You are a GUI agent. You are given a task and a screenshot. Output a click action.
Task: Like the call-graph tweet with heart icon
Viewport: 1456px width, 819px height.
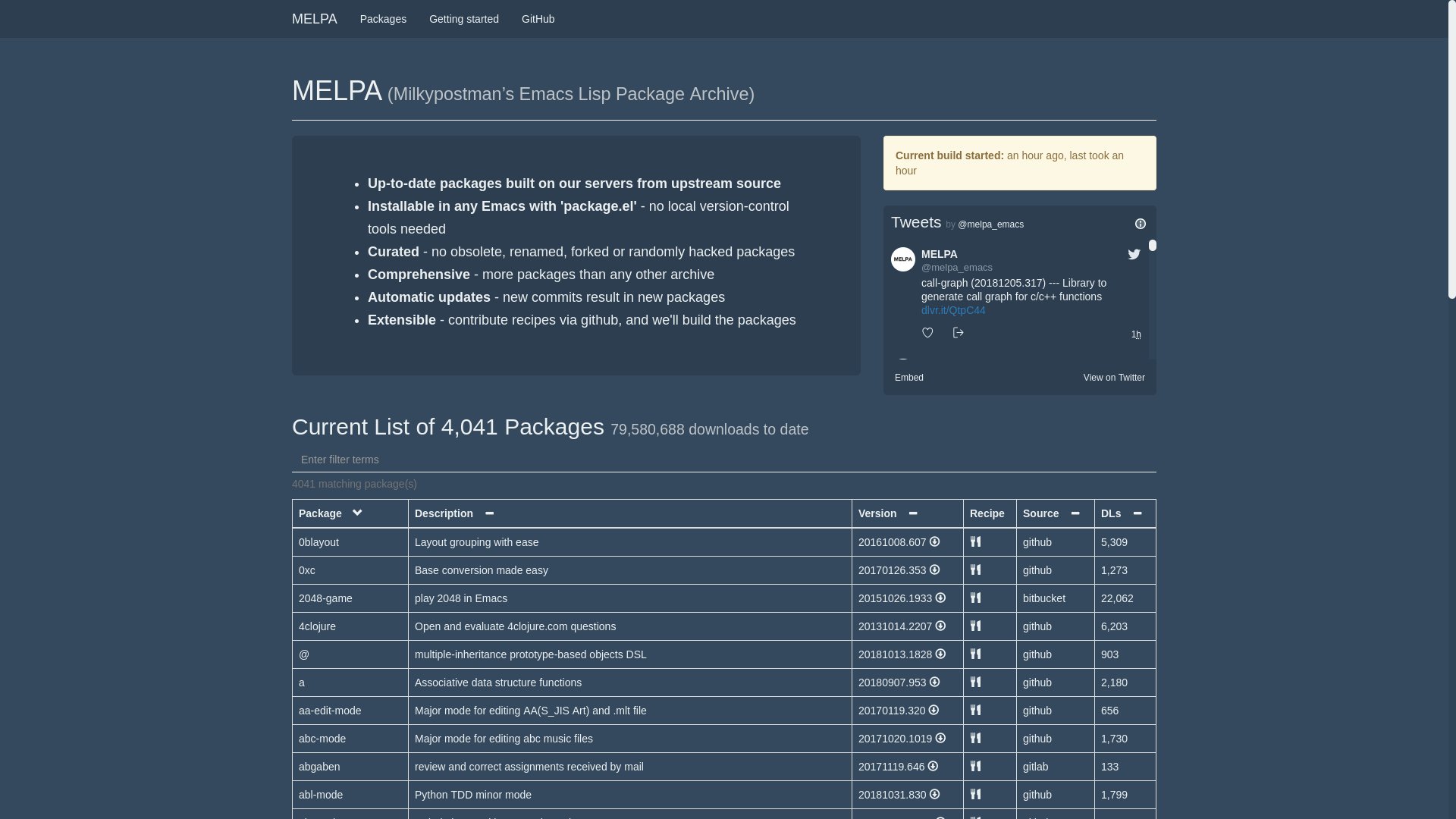click(x=927, y=333)
